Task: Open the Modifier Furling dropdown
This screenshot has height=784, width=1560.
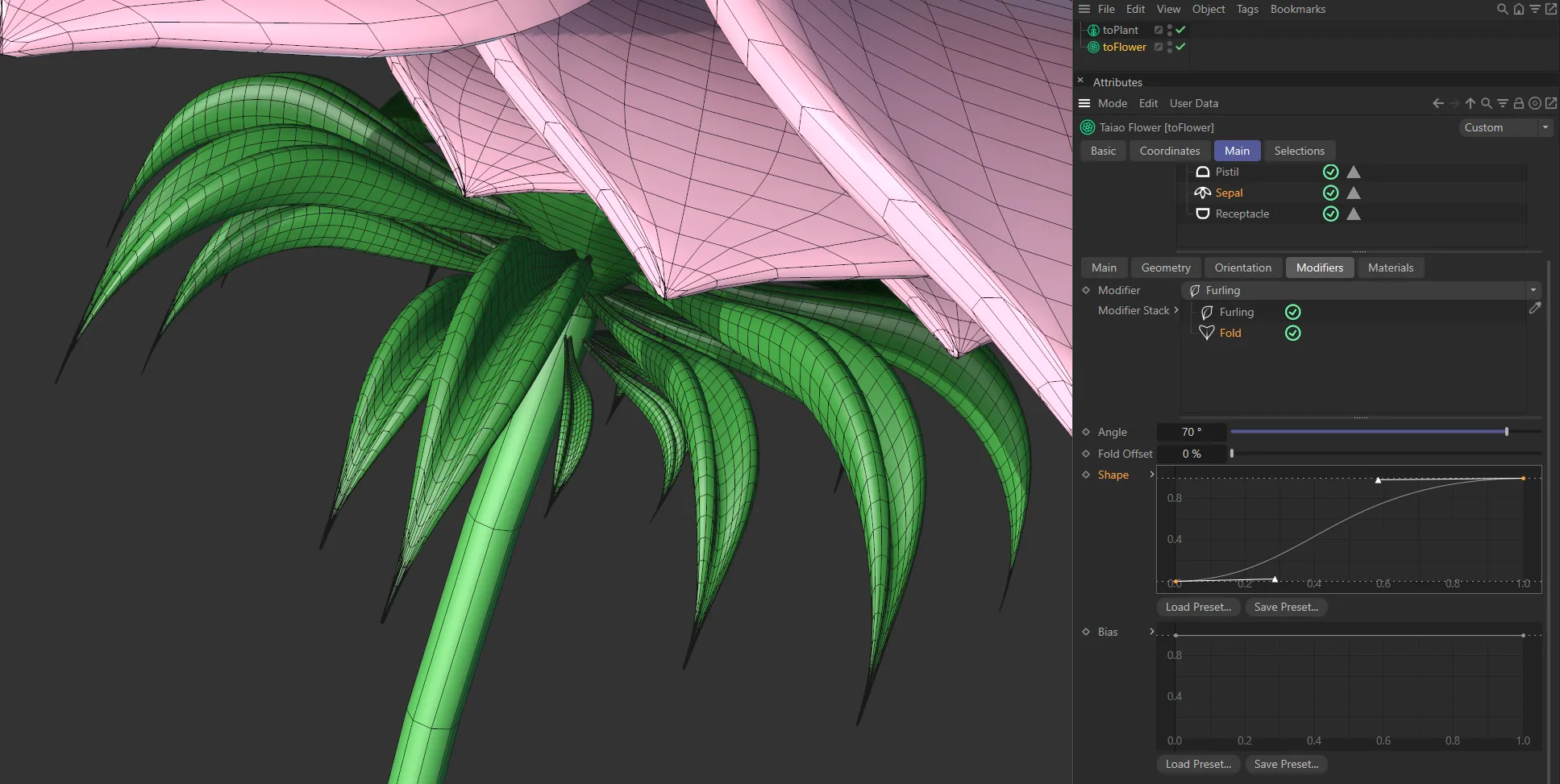Action: coord(1531,290)
